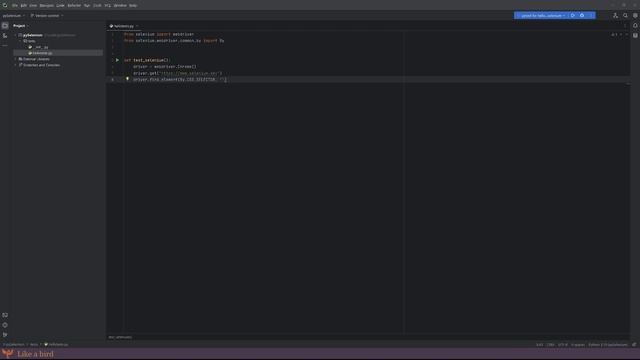Open the Structure tool window icon
The width and height of the screenshot is (640, 360).
(x=5, y=36)
